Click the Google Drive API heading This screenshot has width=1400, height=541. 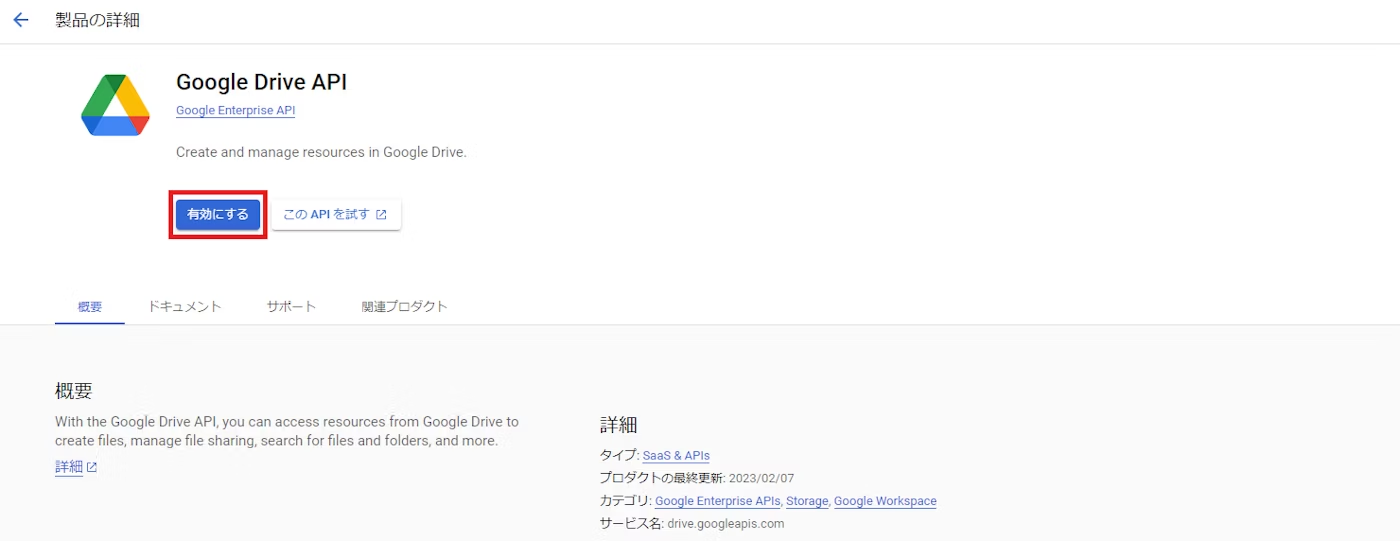click(261, 82)
